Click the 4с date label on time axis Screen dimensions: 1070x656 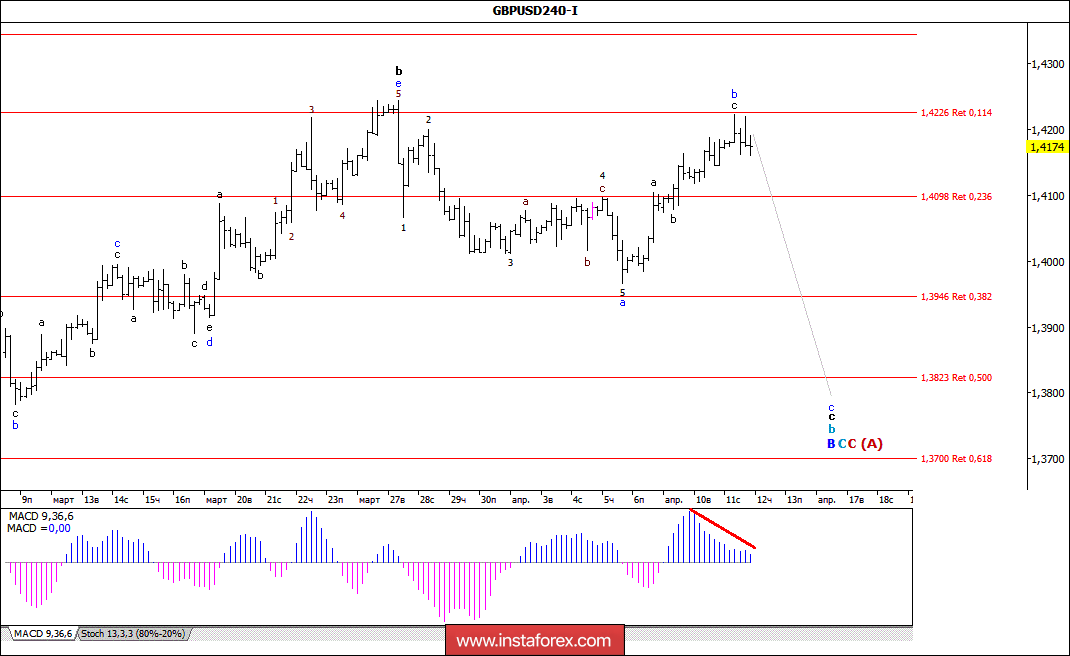[577, 500]
